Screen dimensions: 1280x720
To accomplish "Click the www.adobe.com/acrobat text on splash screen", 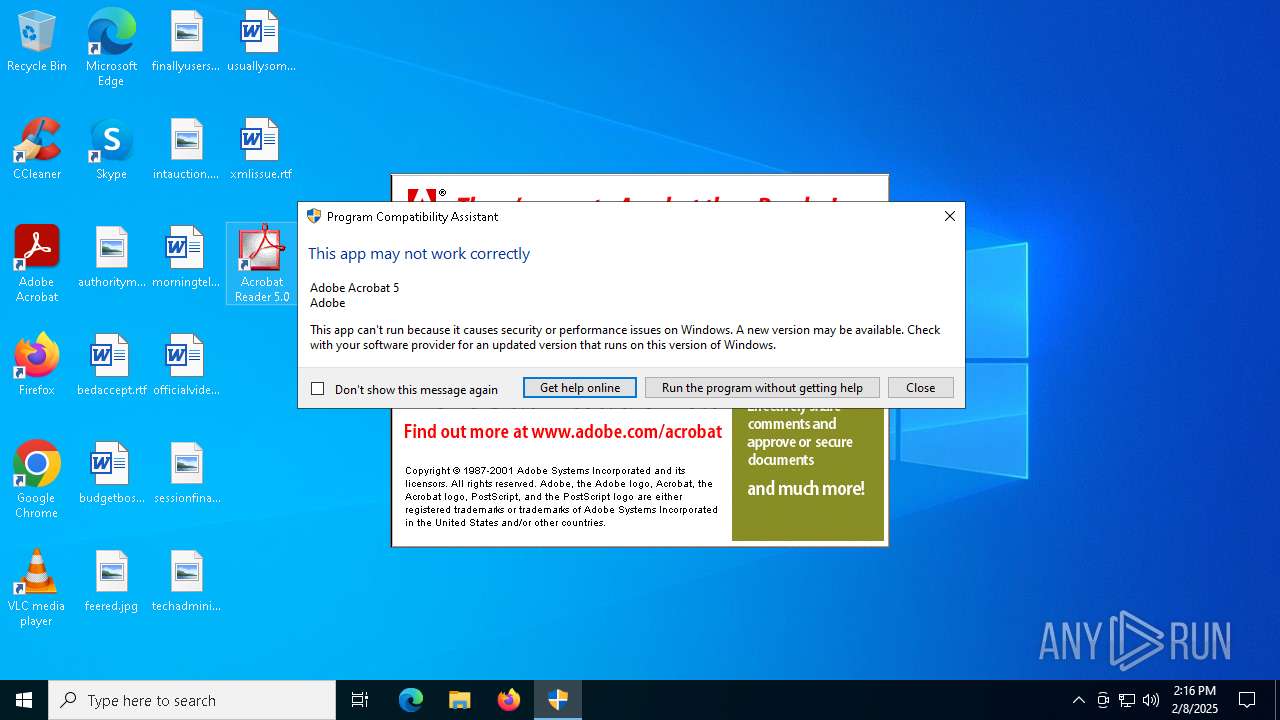I will click(627, 432).
